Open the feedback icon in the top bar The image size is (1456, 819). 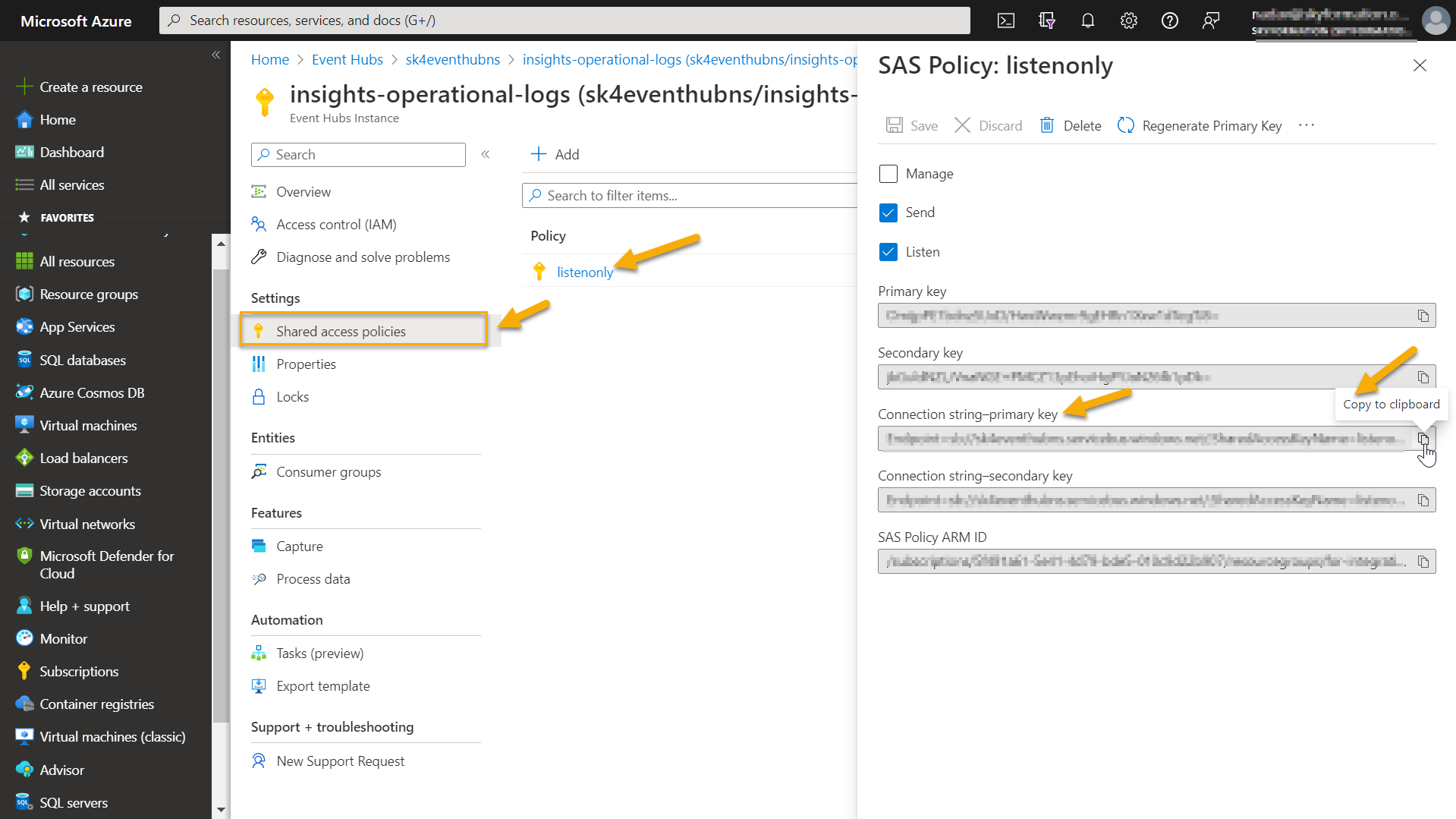click(1211, 20)
